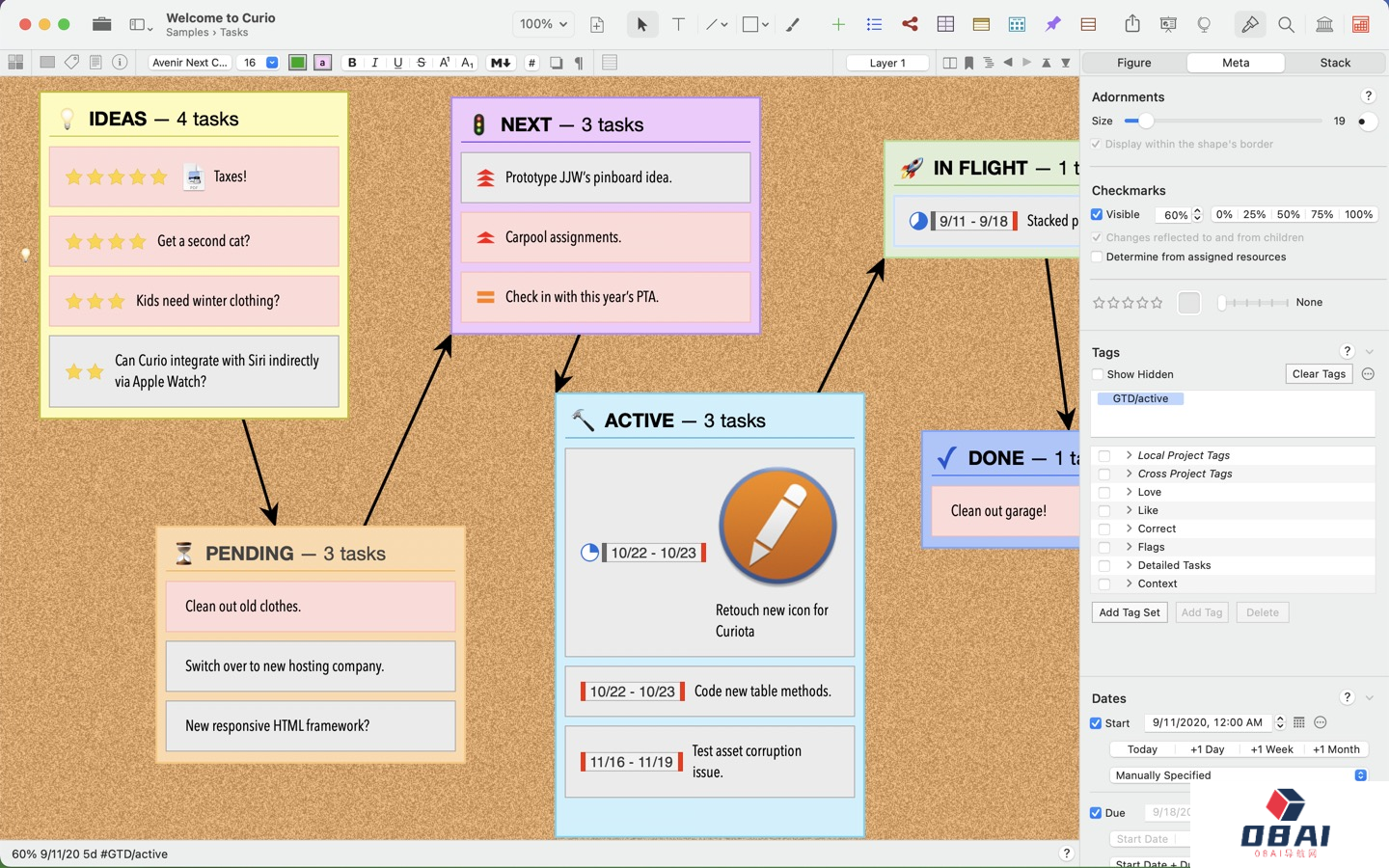The height and width of the screenshot is (868, 1389).
Task: Click the Clear Tags button
Action: pyautogui.click(x=1319, y=374)
